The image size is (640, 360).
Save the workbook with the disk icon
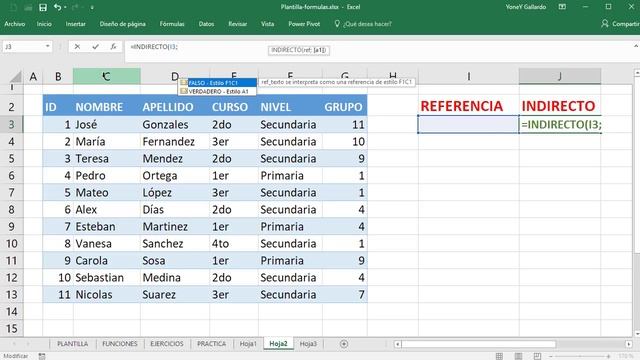(43, 7)
